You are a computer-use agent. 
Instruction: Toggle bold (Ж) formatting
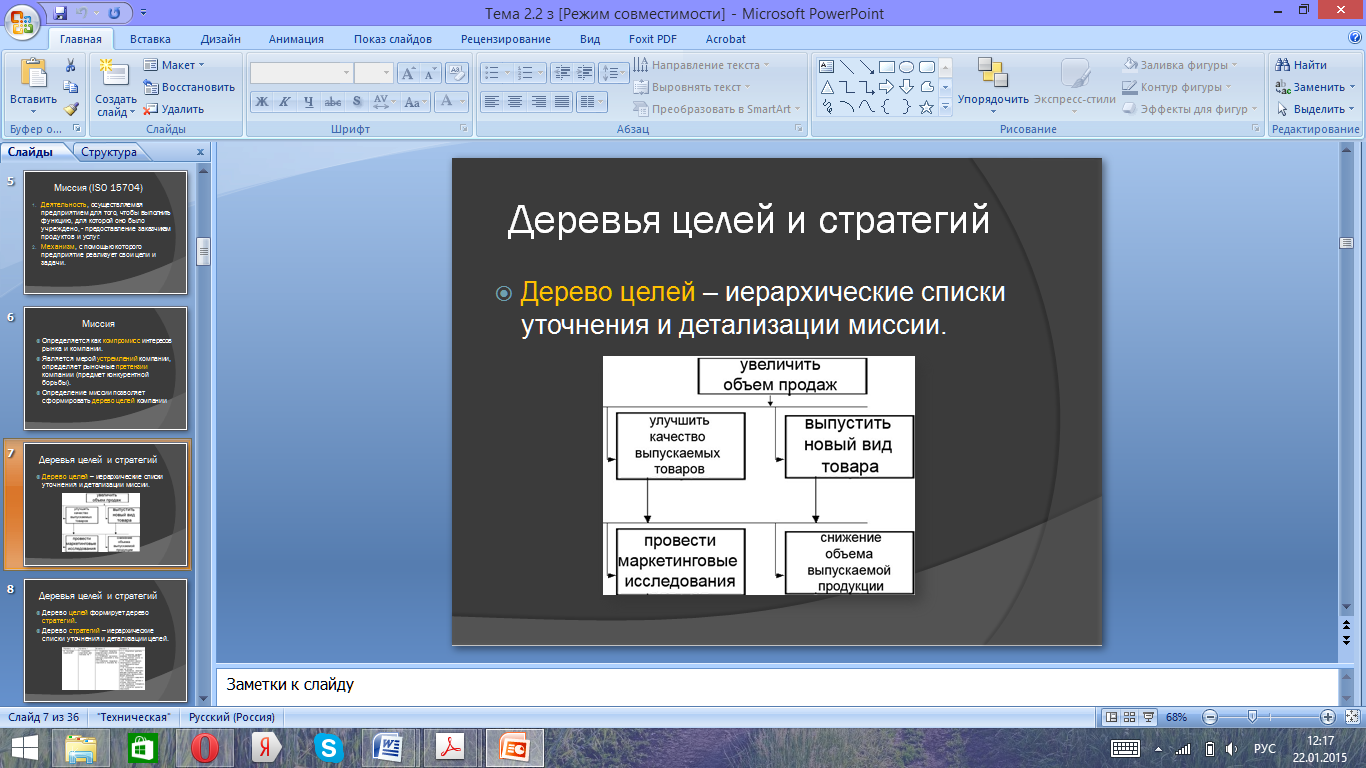pos(261,101)
